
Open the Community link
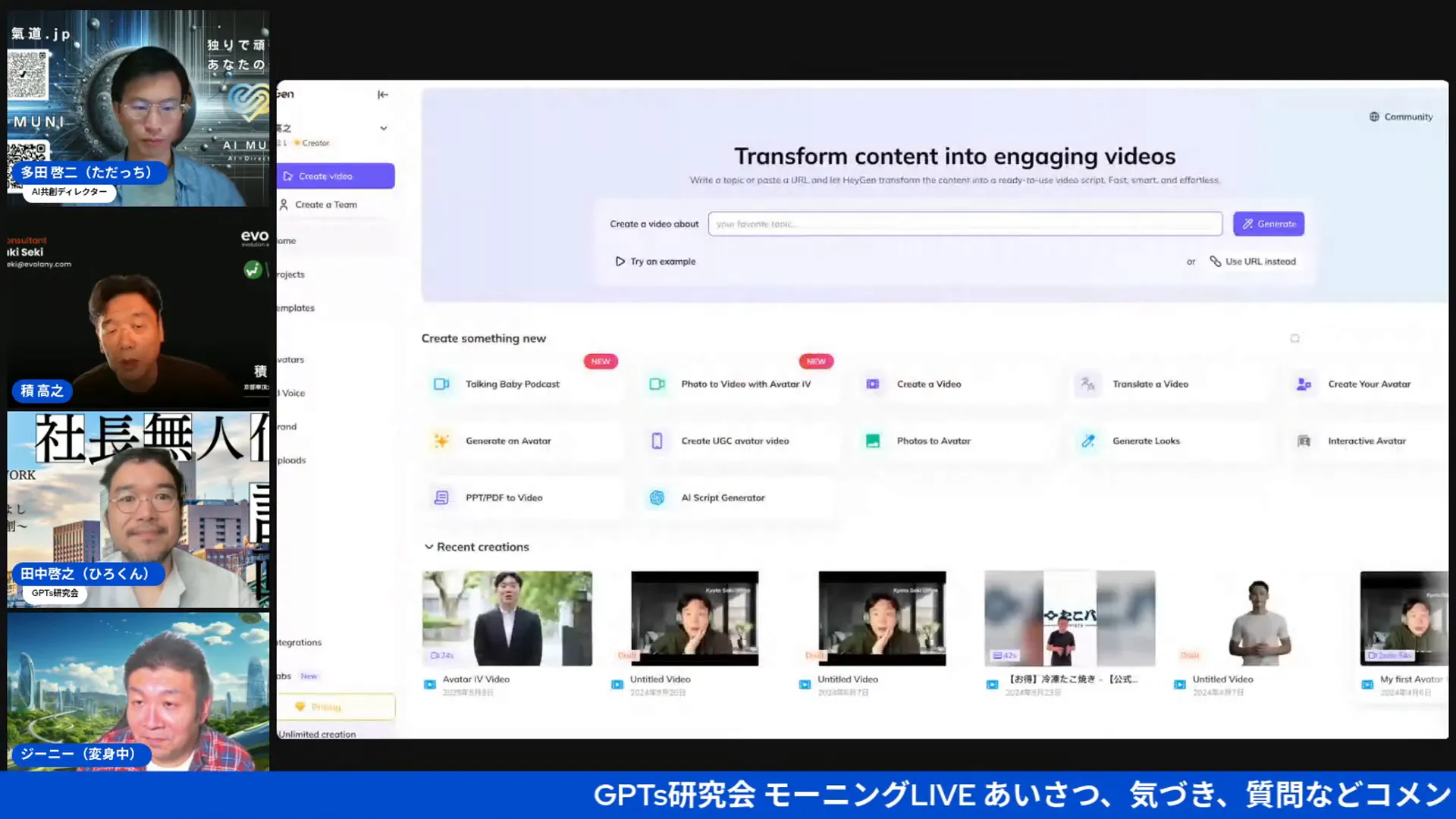(x=1401, y=117)
